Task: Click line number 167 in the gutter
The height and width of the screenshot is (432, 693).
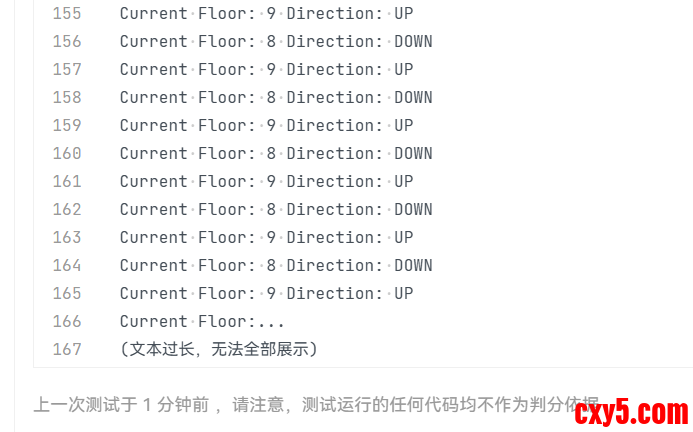Action: [66, 350]
